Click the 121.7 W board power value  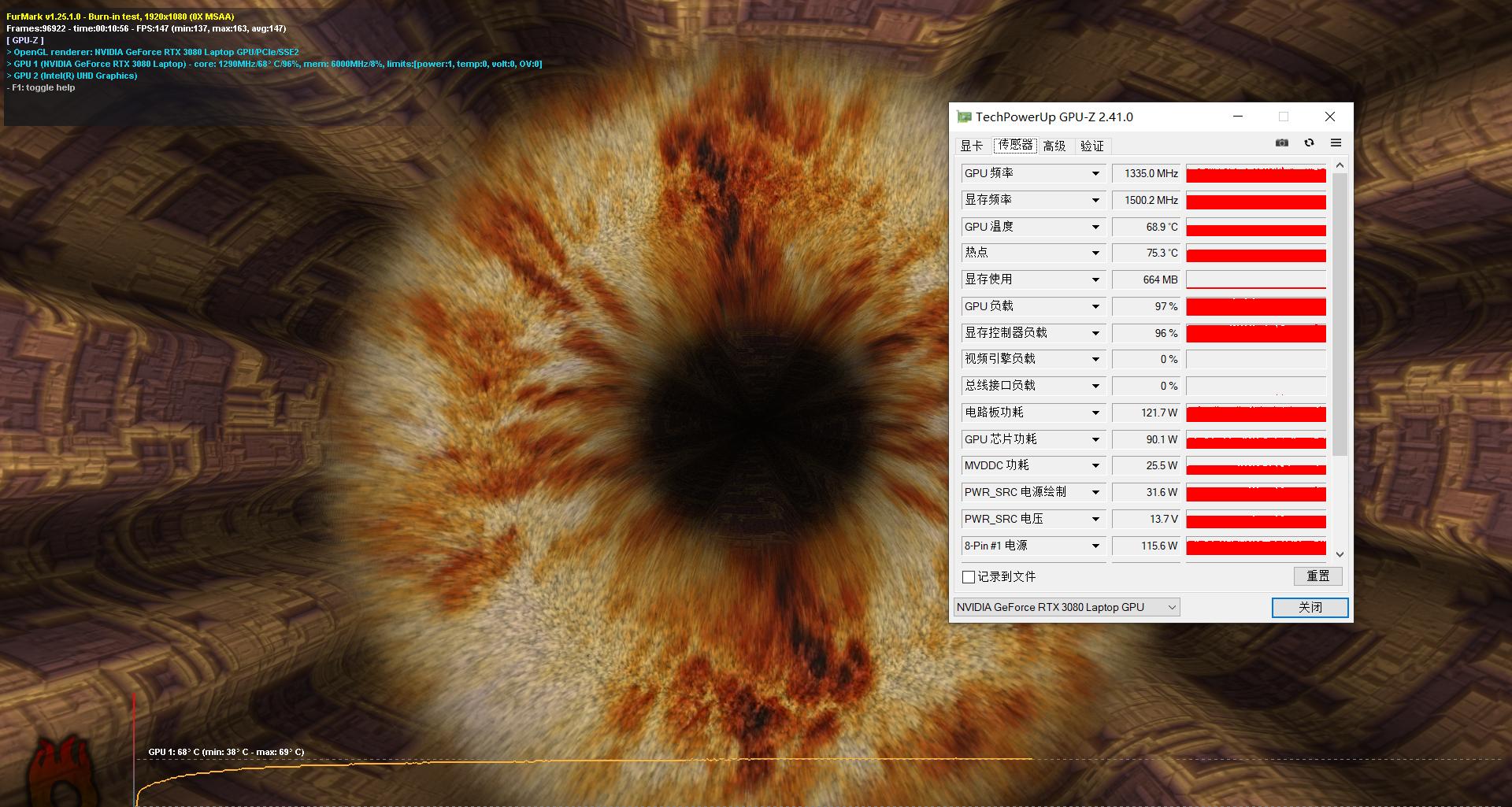coord(1146,413)
